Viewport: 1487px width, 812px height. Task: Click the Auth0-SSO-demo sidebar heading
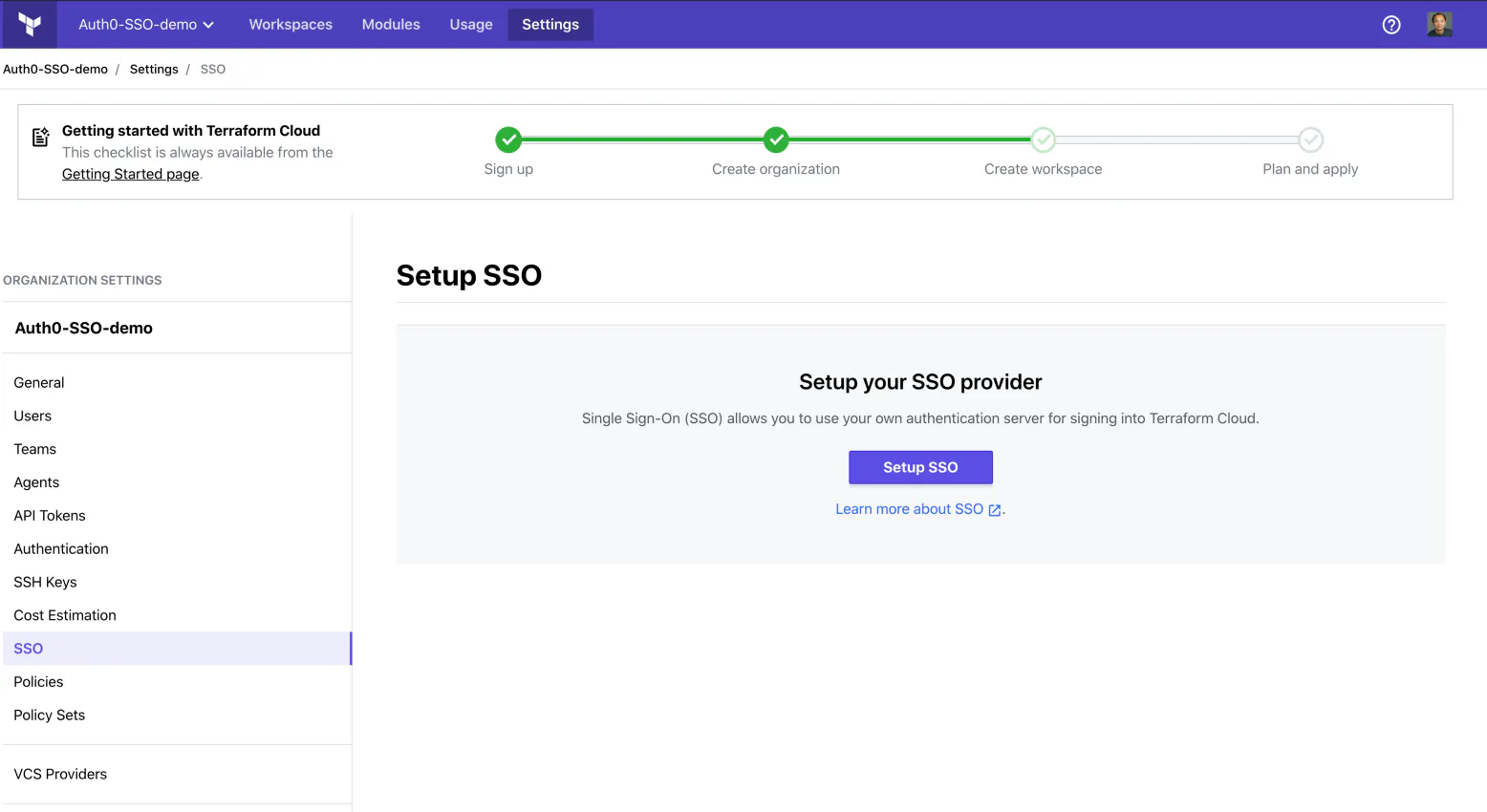(x=84, y=328)
